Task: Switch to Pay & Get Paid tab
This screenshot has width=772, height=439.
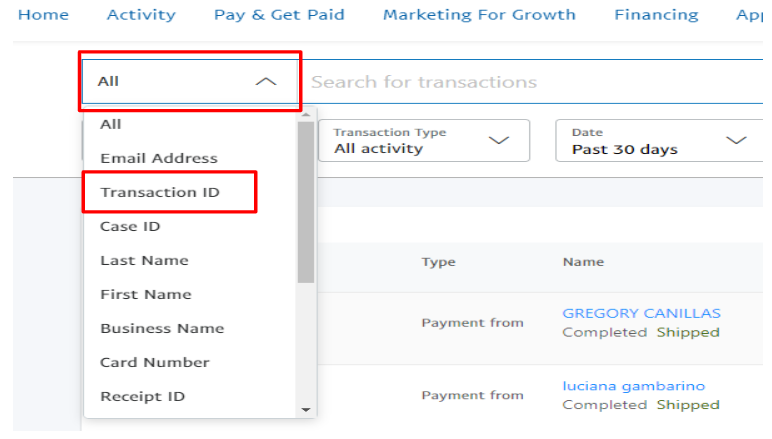Action: pos(279,15)
